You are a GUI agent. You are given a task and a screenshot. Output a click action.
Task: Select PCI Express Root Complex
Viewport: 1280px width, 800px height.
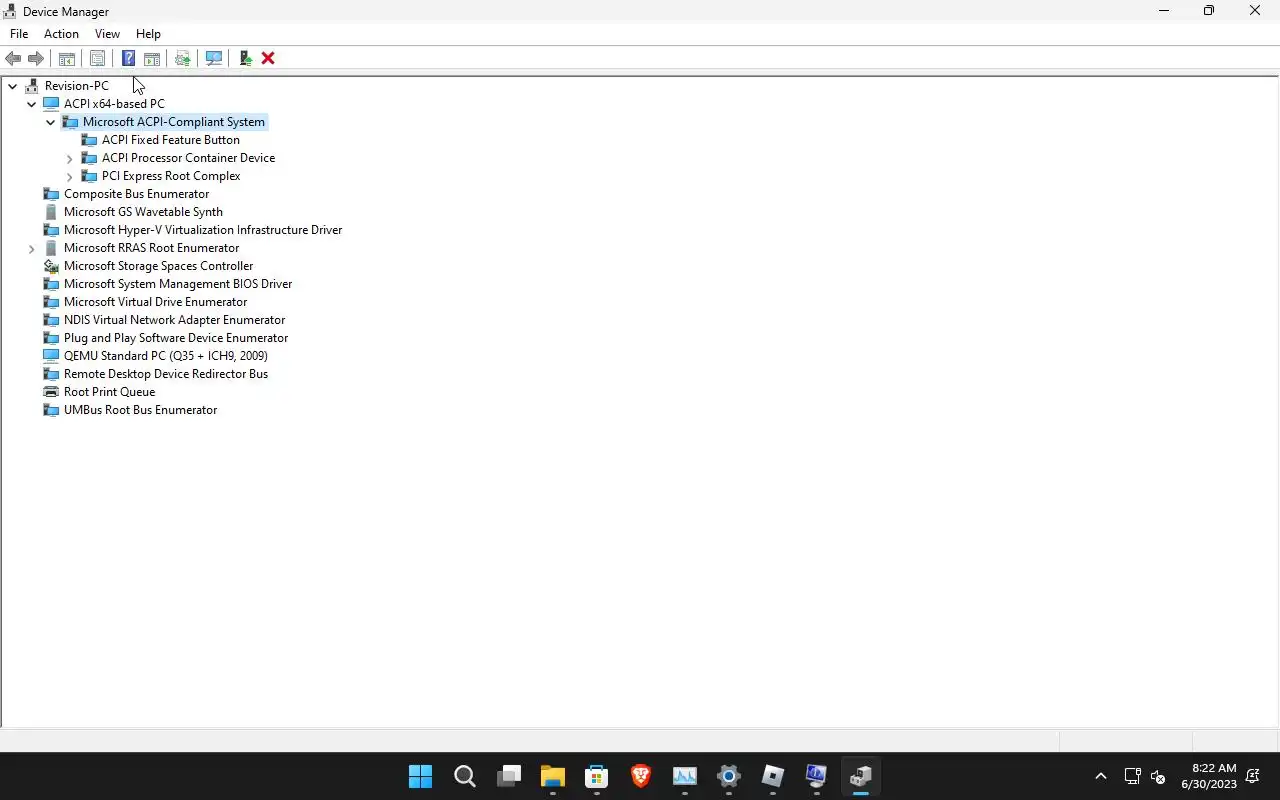[171, 176]
